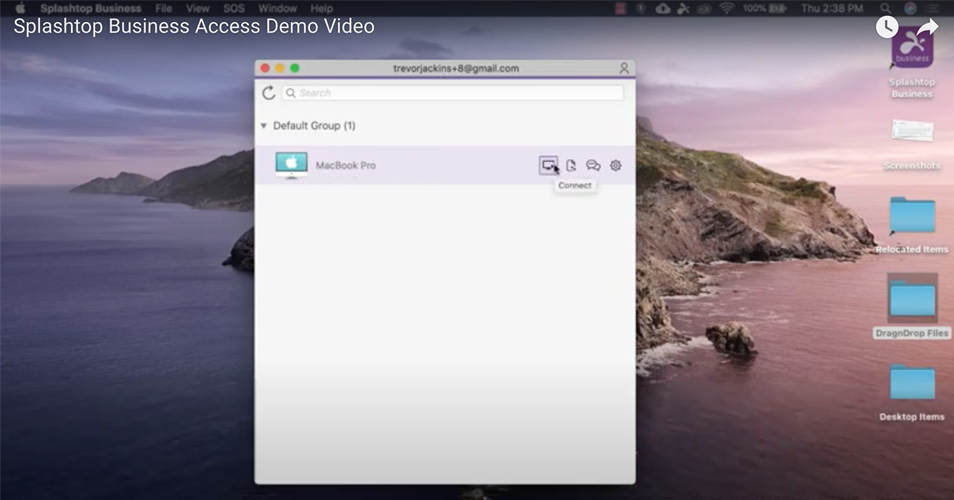The height and width of the screenshot is (500, 954).
Task: Start a chat session with MacBook Pro
Action: pos(593,165)
